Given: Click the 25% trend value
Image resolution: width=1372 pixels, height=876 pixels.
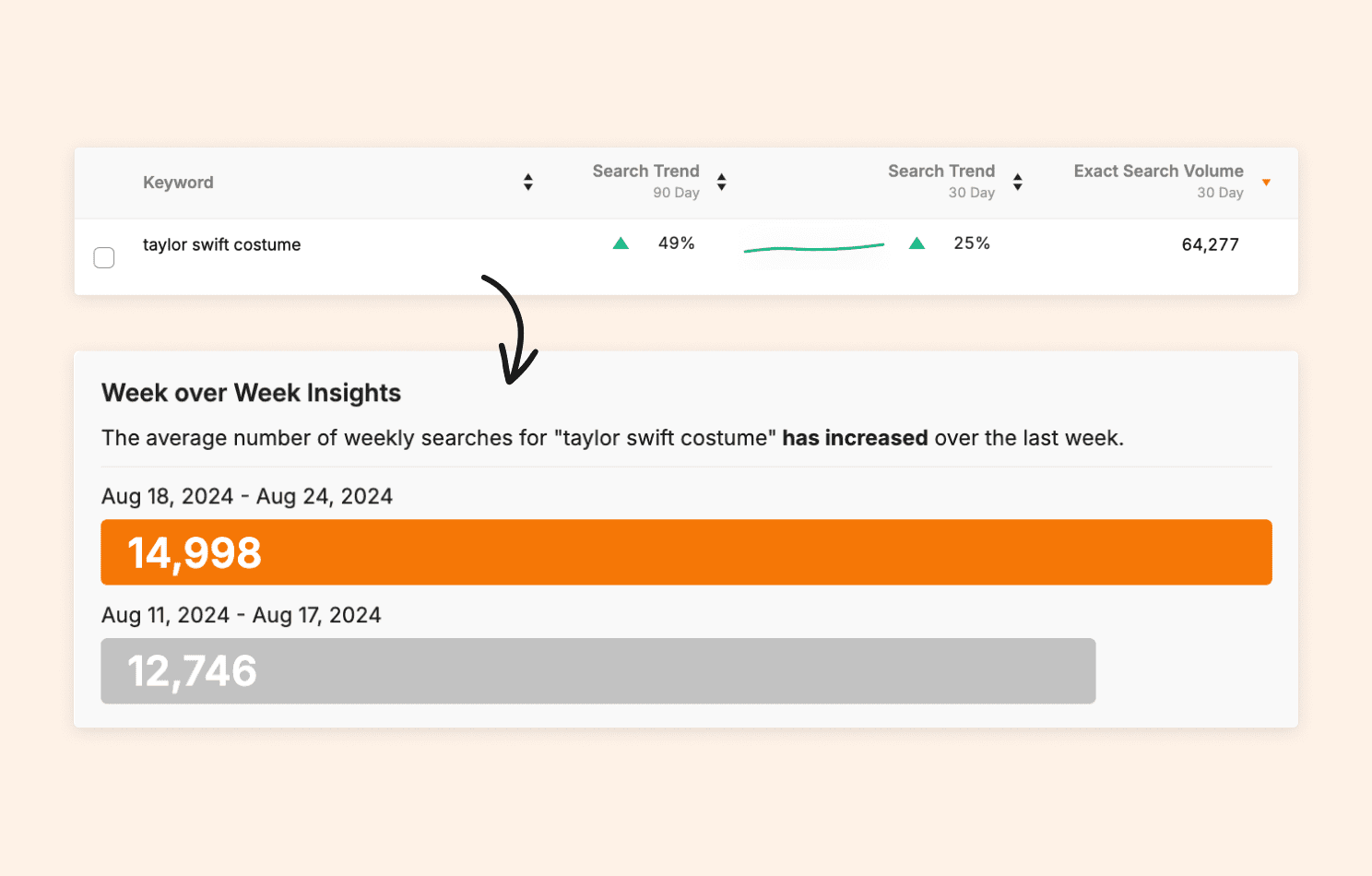Looking at the screenshot, I should tap(972, 243).
